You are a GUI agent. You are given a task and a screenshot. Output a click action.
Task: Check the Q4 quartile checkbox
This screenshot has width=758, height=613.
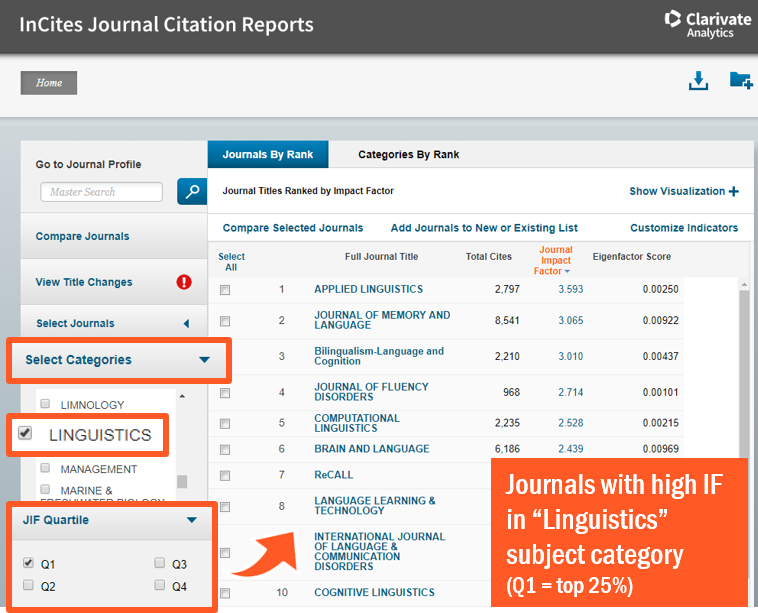pyautogui.click(x=160, y=585)
